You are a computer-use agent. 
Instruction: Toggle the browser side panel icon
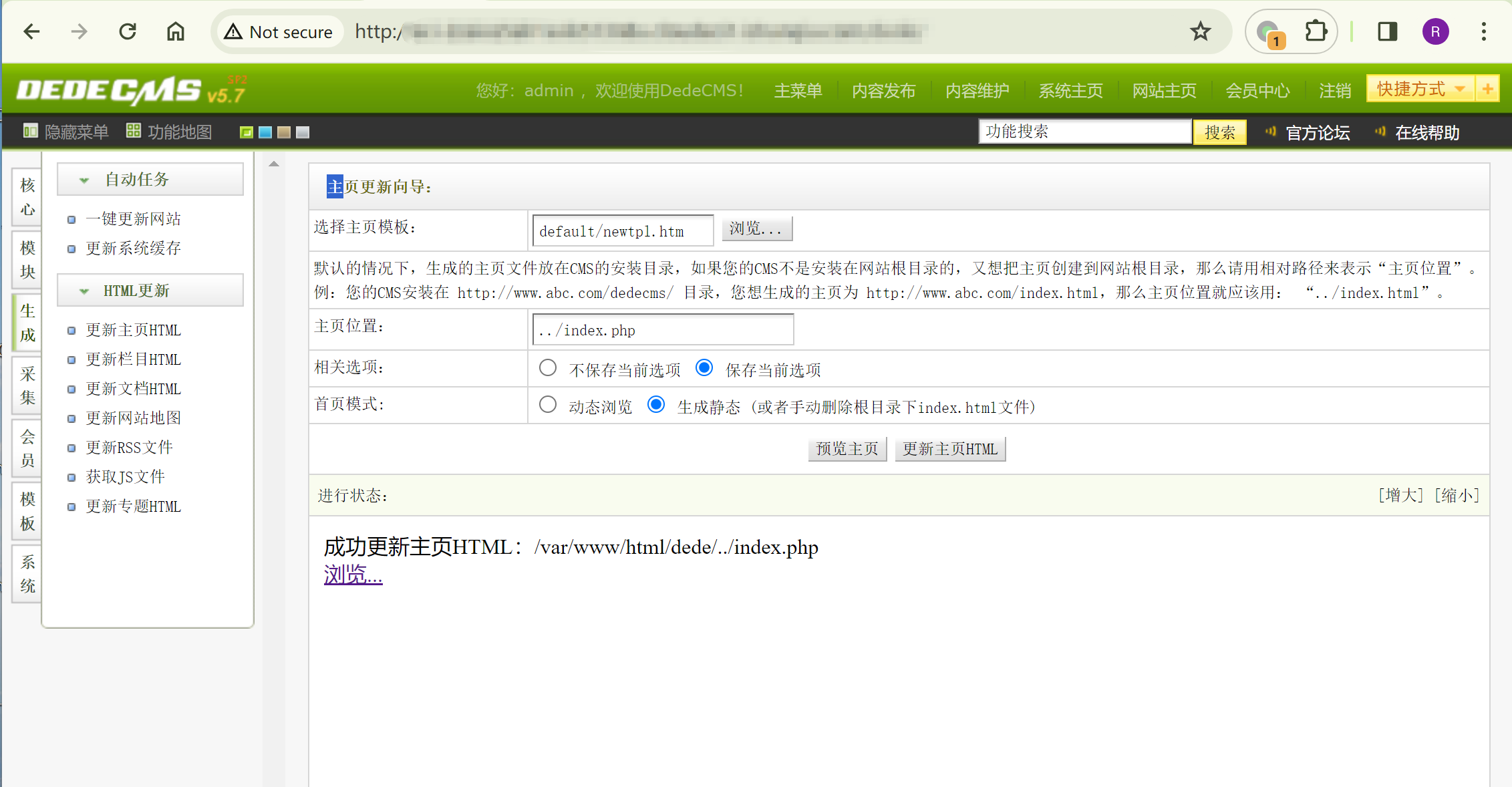tap(1388, 31)
